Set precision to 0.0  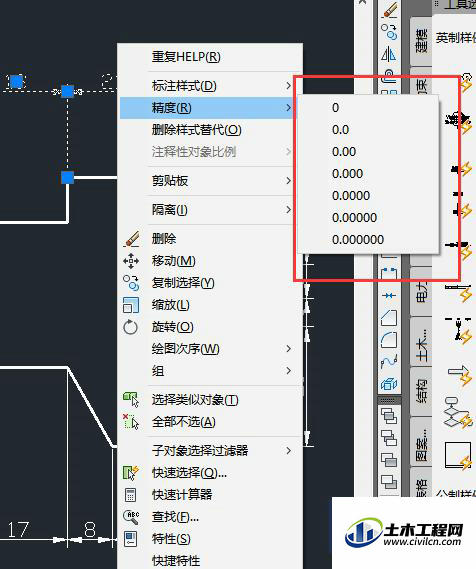click(x=368, y=130)
